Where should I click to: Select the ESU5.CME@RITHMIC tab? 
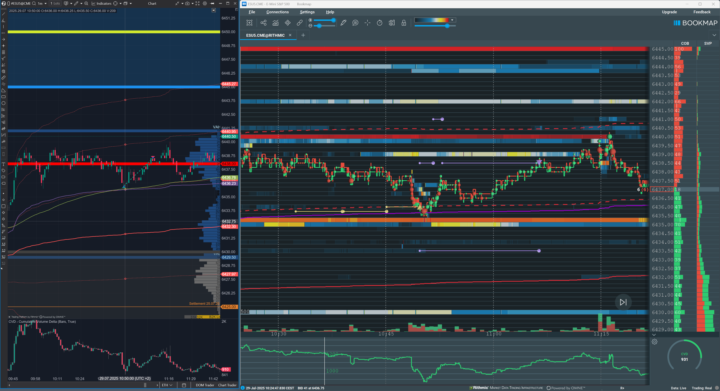pyautogui.click(x=265, y=35)
